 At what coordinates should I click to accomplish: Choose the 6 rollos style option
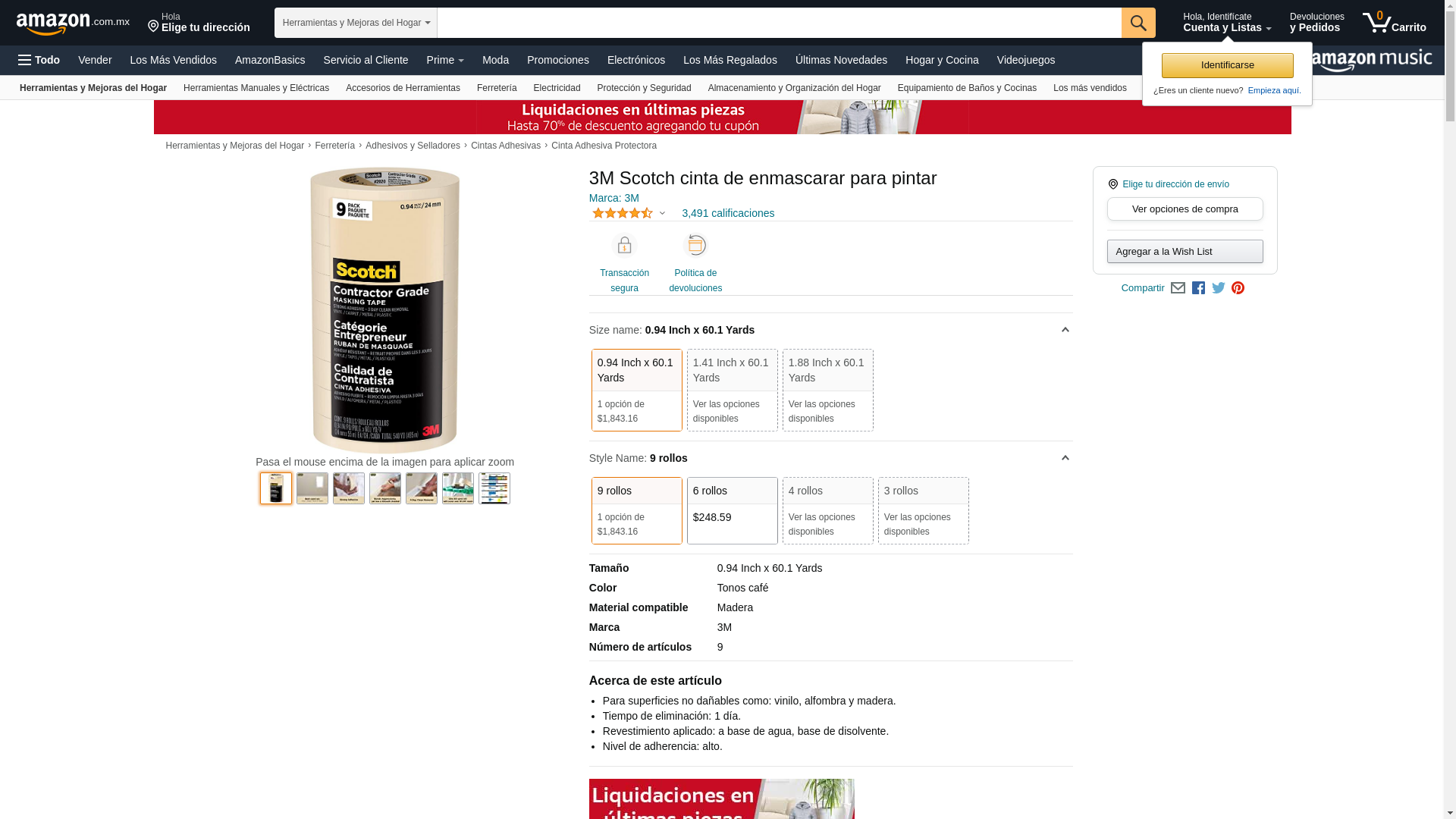(x=732, y=510)
